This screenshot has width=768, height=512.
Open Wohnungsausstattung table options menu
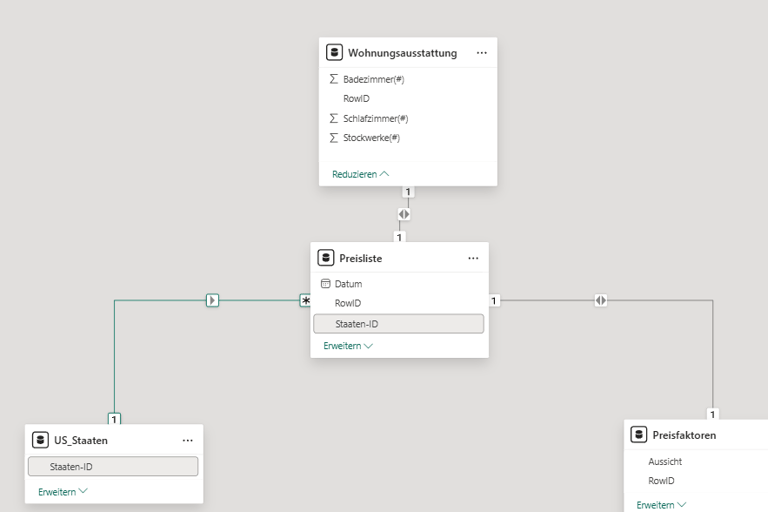[481, 53]
